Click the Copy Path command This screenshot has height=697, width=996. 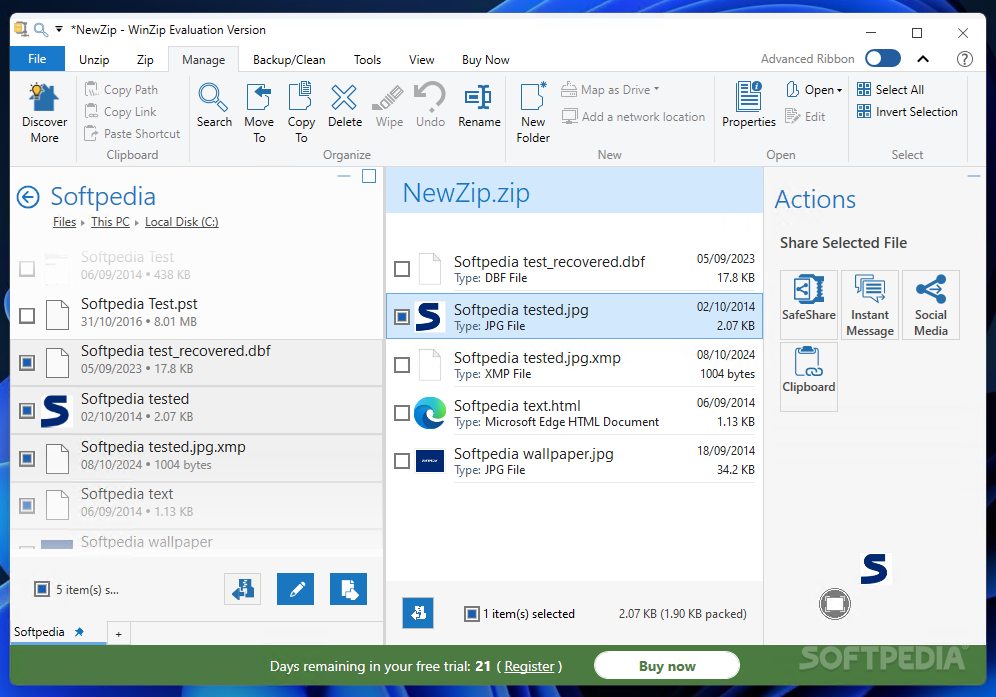click(x=121, y=90)
